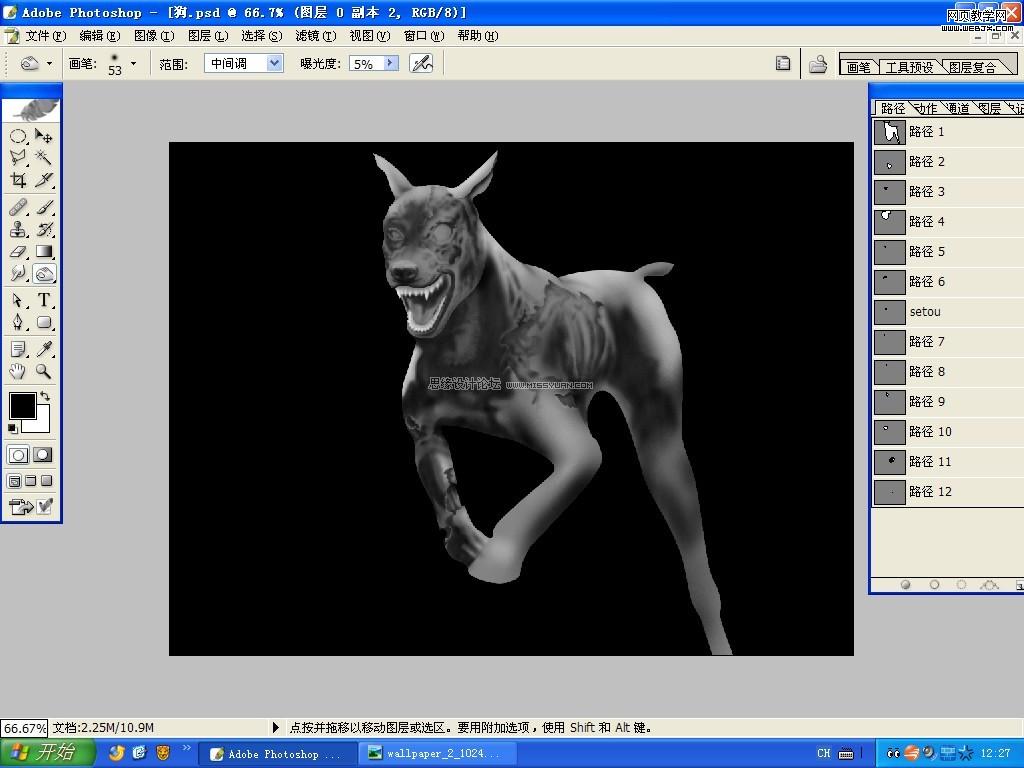The height and width of the screenshot is (768, 1024).
Task: Switch to Standard editing mode
Action: tap(18, 455)
